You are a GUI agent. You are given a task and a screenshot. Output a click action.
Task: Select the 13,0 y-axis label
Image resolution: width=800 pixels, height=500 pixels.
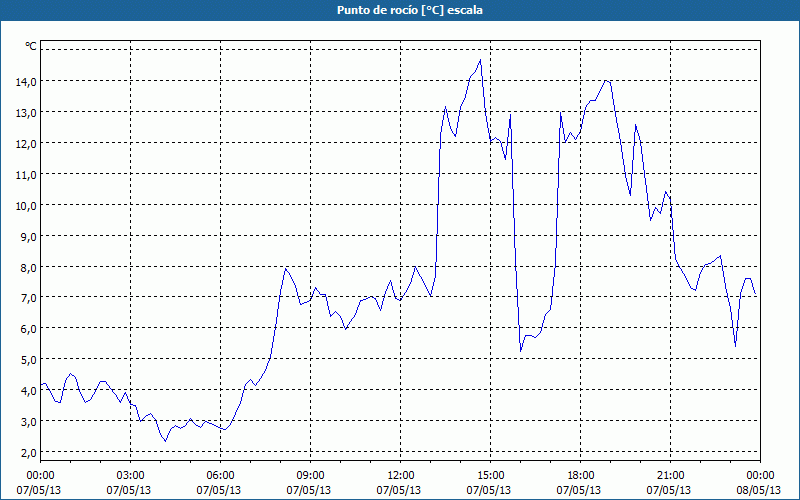click(x=26, y=113)
